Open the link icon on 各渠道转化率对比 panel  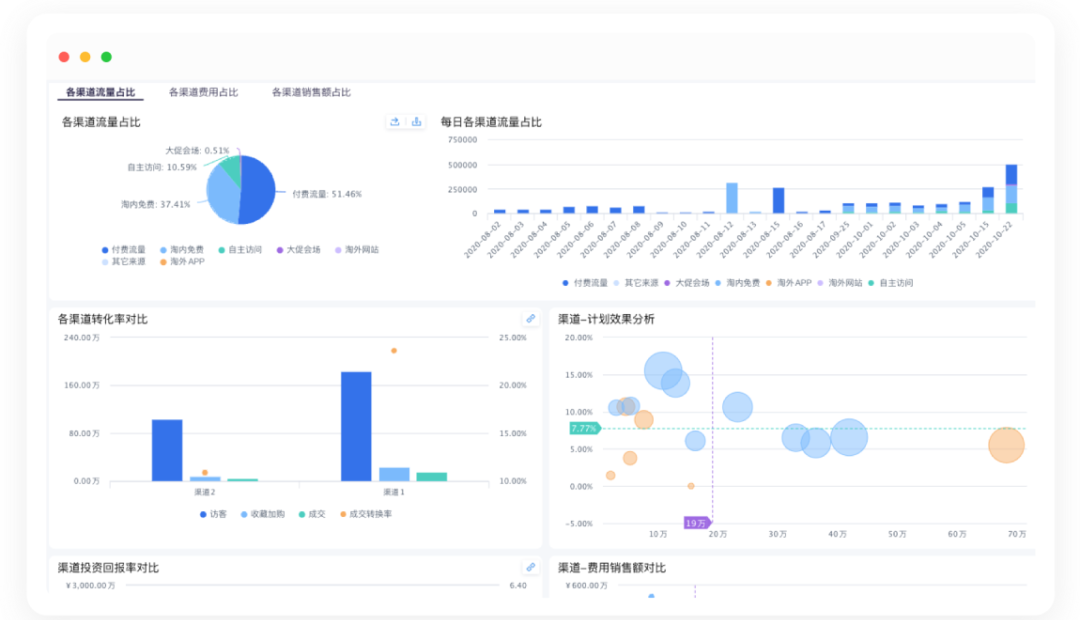click(x=530, y=316)
